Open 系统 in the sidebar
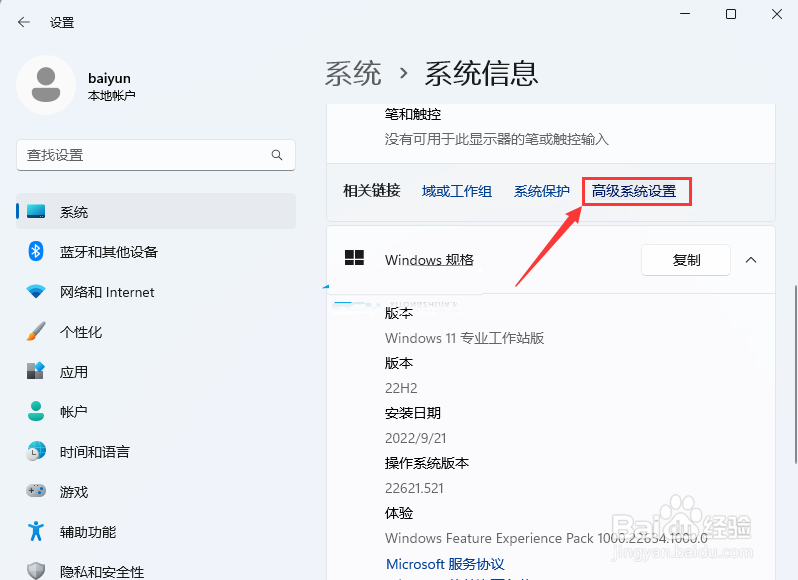The height and width of the screenshot is (580, 798). [156, 211]
